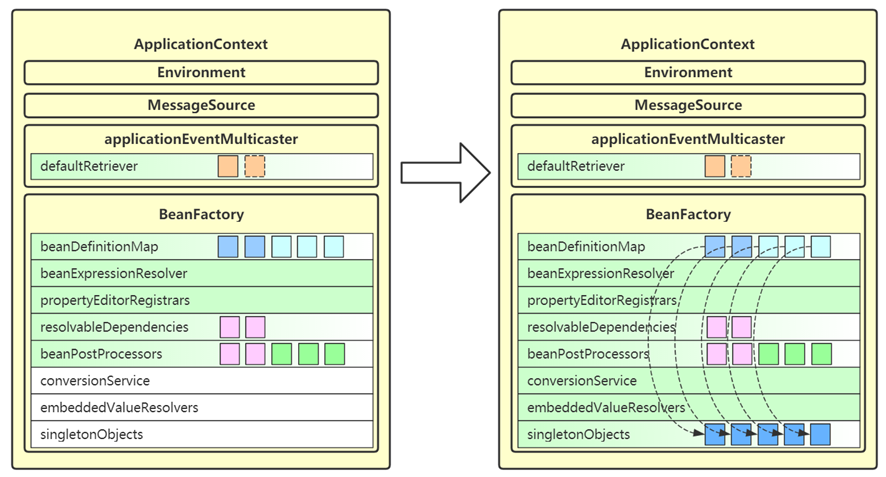Click dashed orange square in right defaultRetriever row

point(741,167)
